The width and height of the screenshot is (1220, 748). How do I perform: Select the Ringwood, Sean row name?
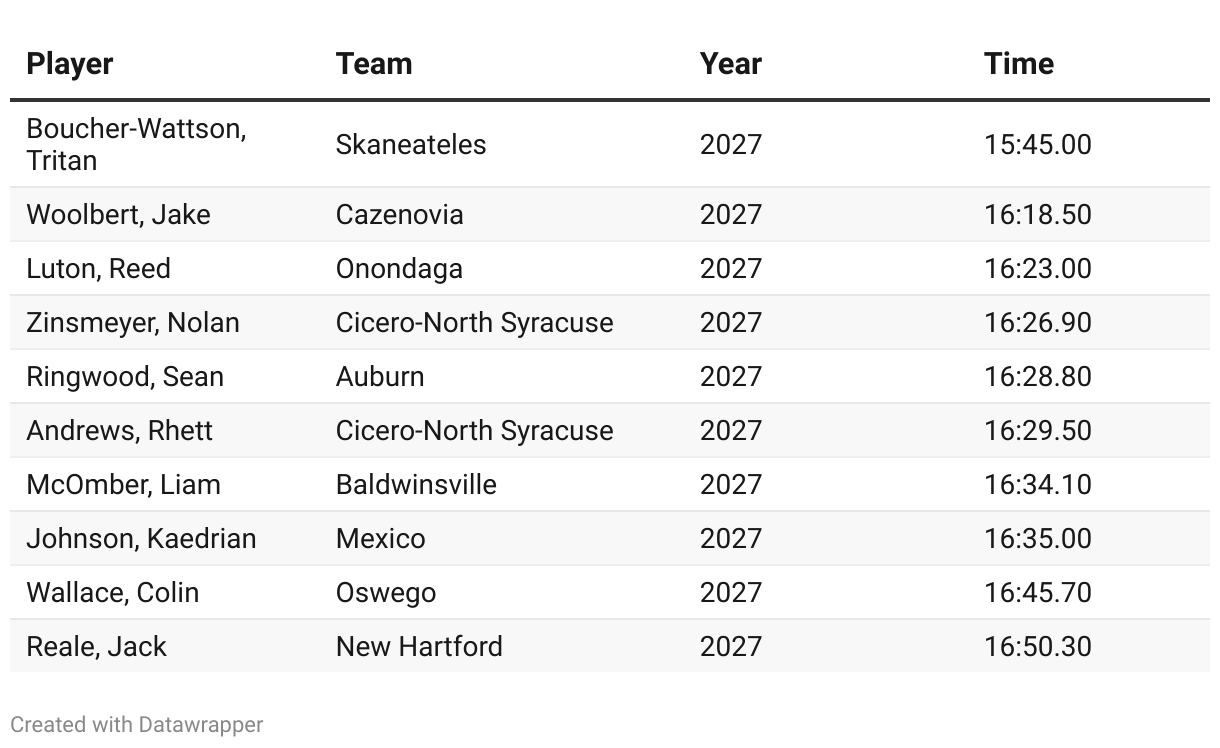click(x=125, y=377)
